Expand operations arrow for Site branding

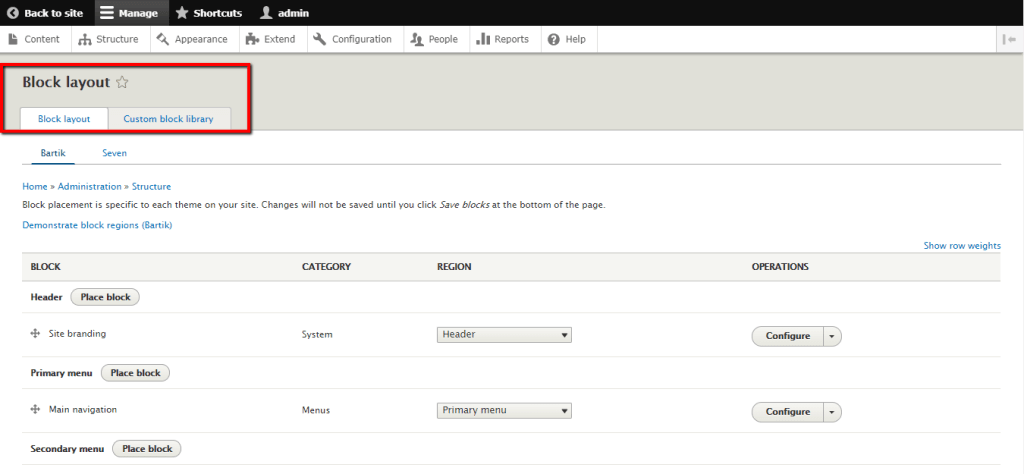[x=833, y=336]
